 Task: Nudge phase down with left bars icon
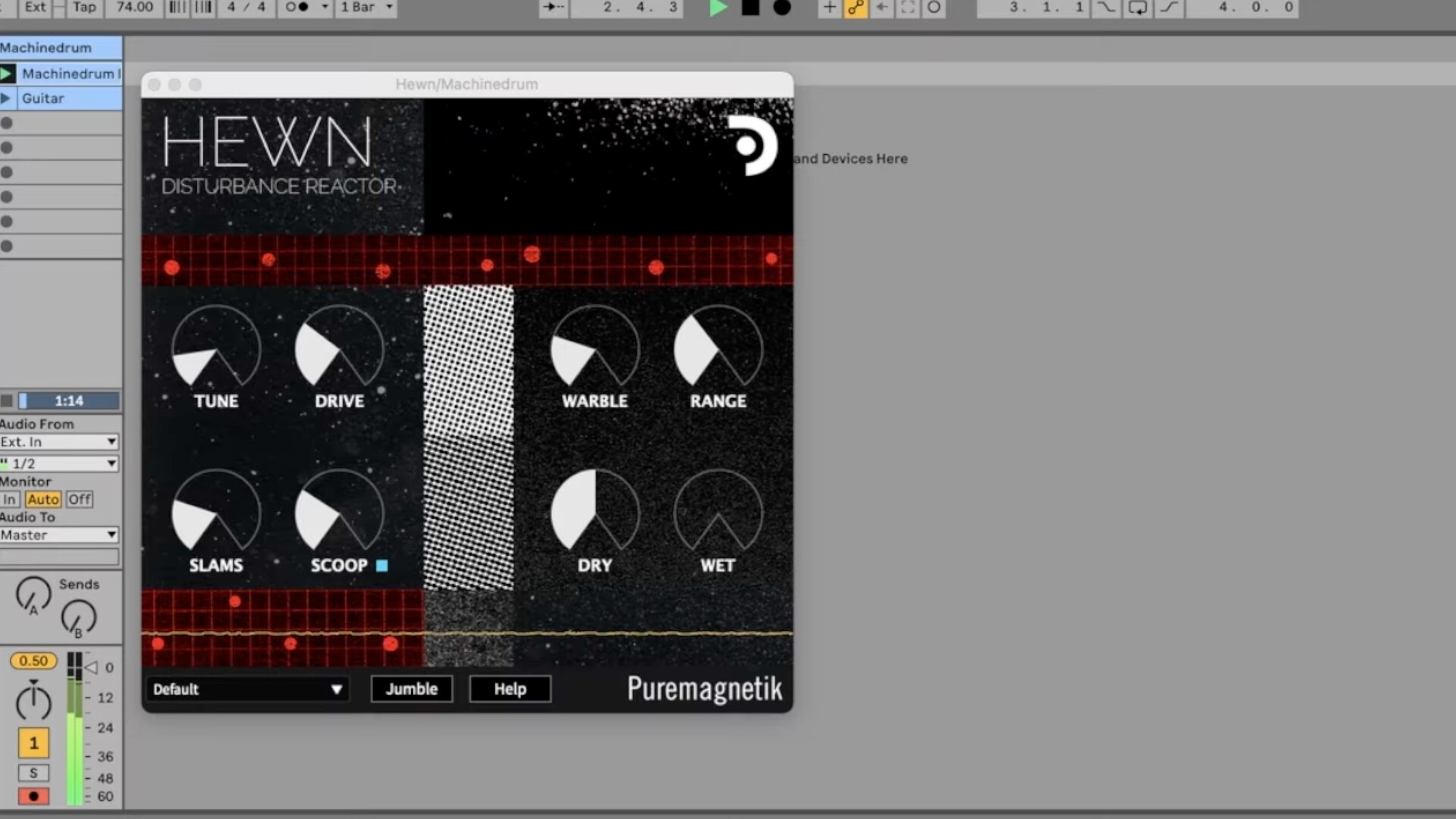[x=177, y=7]
